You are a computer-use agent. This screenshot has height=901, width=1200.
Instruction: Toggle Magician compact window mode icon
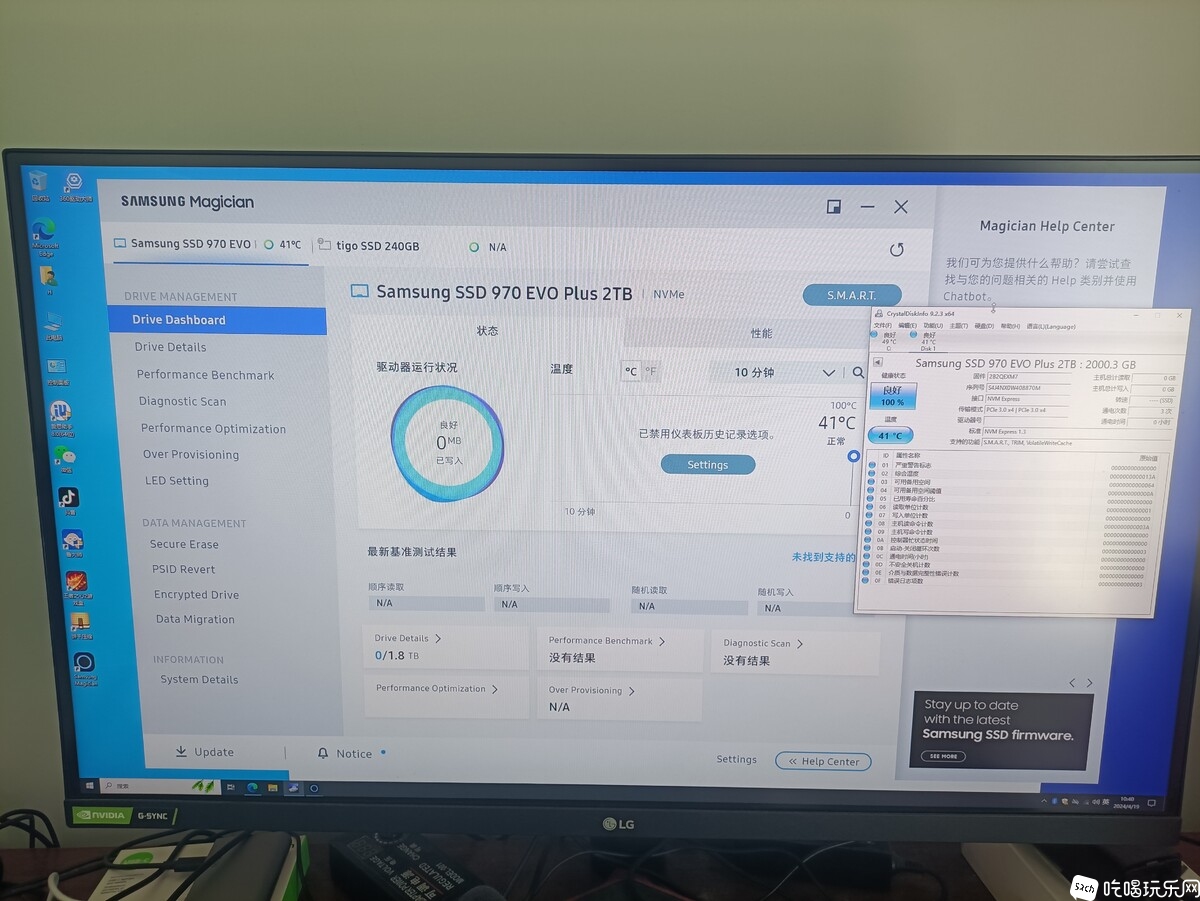(834, 206)
